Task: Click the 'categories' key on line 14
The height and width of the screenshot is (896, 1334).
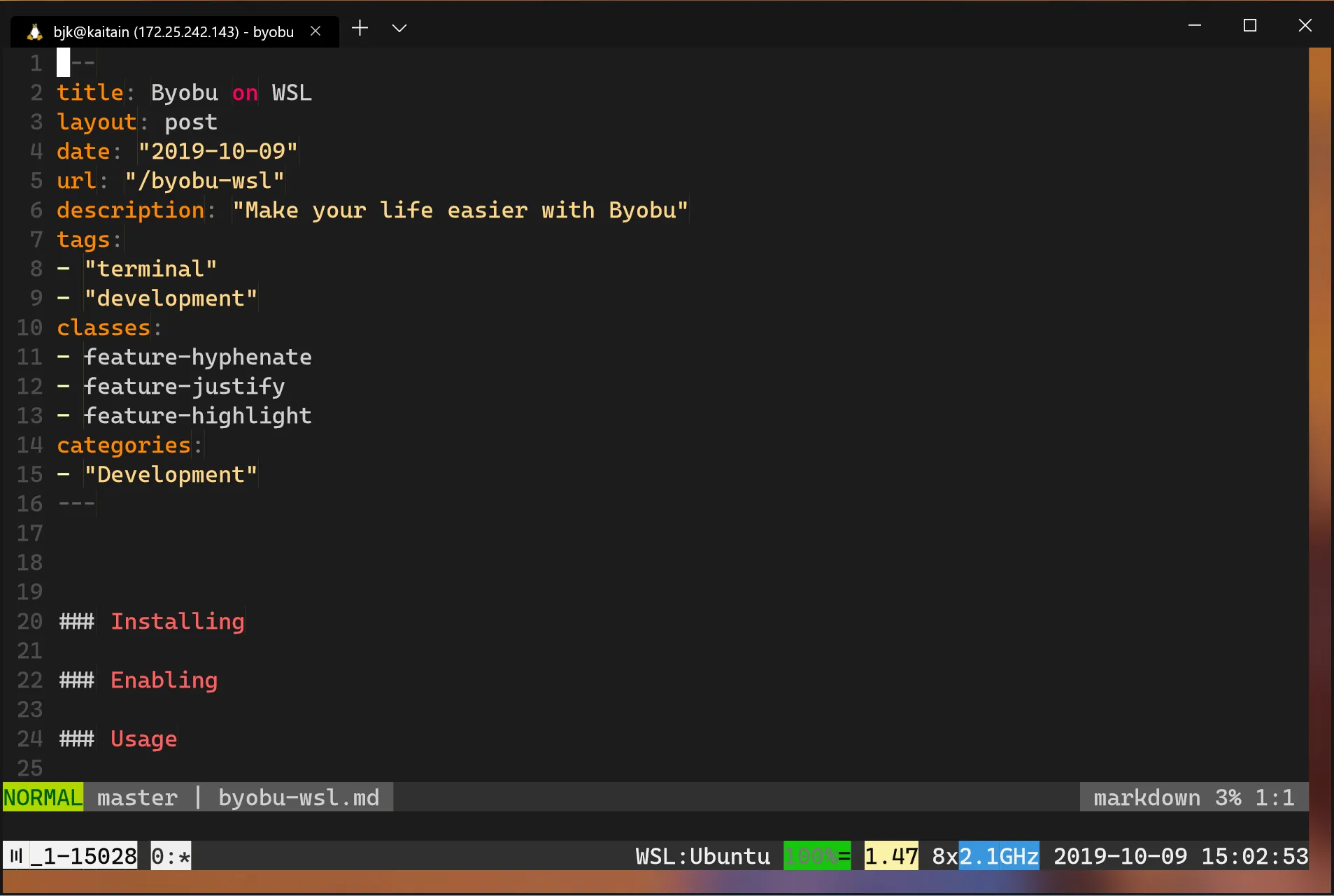Action: (x=124, y=446)
